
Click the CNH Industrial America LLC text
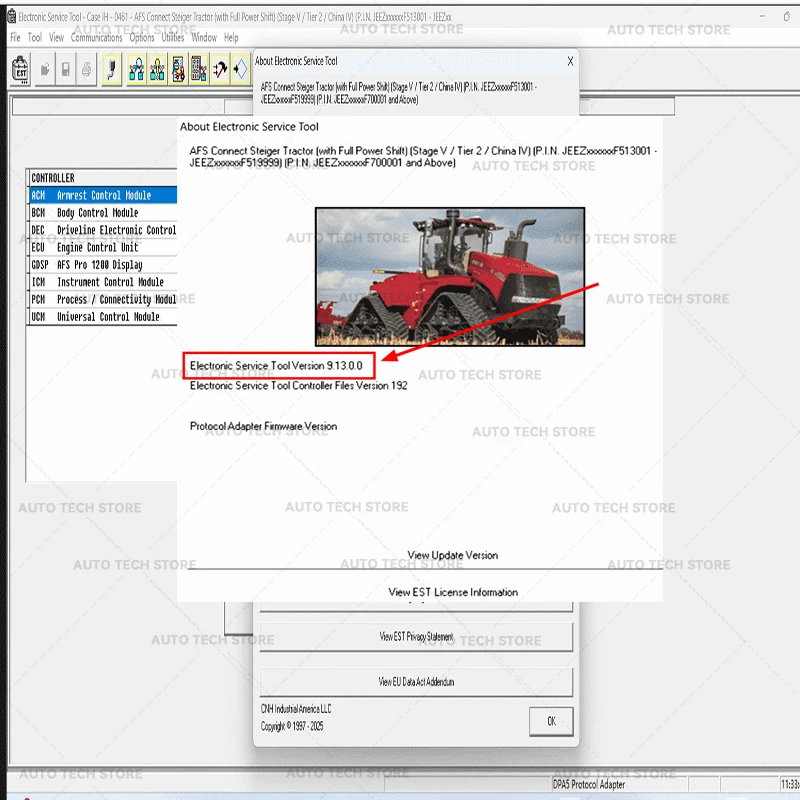coord(296,709)
